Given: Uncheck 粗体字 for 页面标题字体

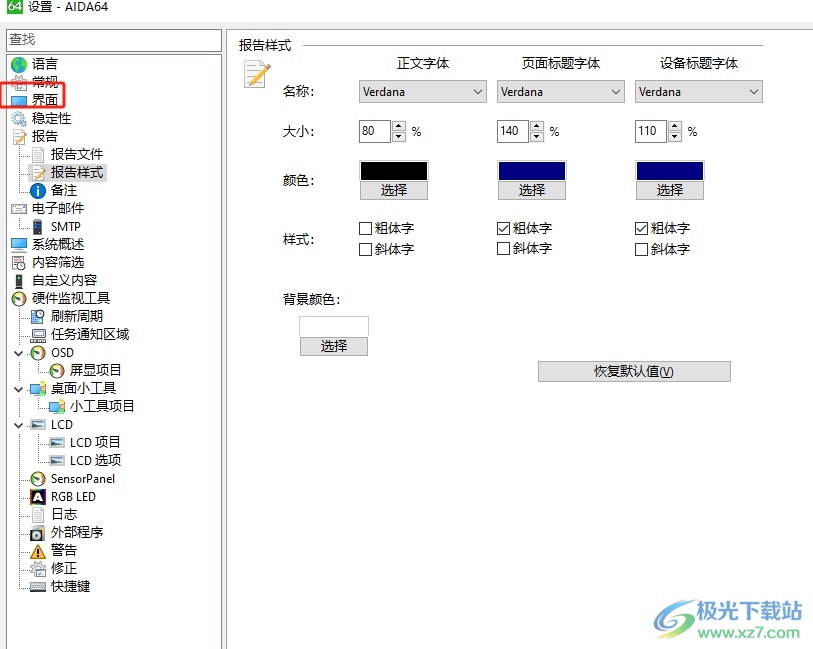Looking at the screenshot, I should (x=503, y=229).
